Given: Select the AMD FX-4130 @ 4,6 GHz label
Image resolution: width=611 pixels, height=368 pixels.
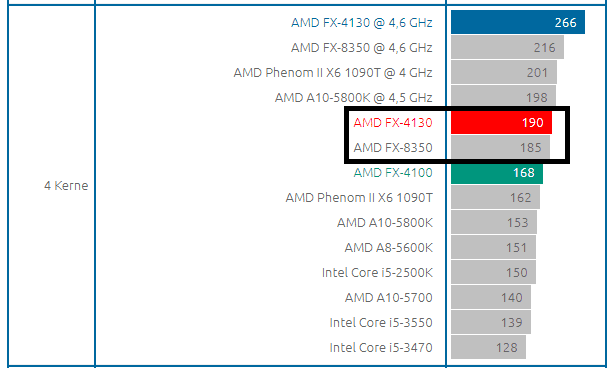Looking at the screenshot, I should coord(362,23).
